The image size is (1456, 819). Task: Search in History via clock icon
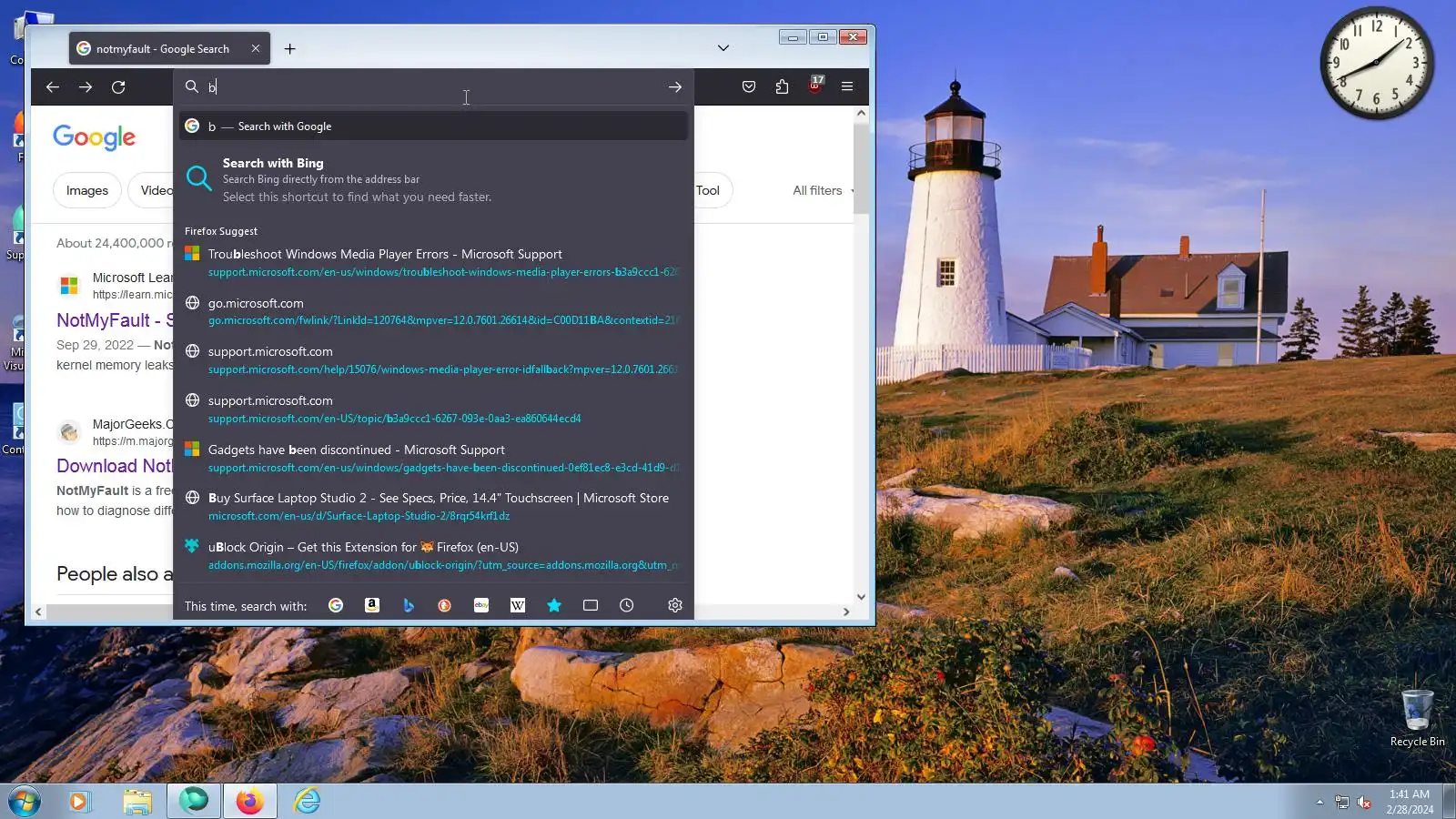point(627,606)
